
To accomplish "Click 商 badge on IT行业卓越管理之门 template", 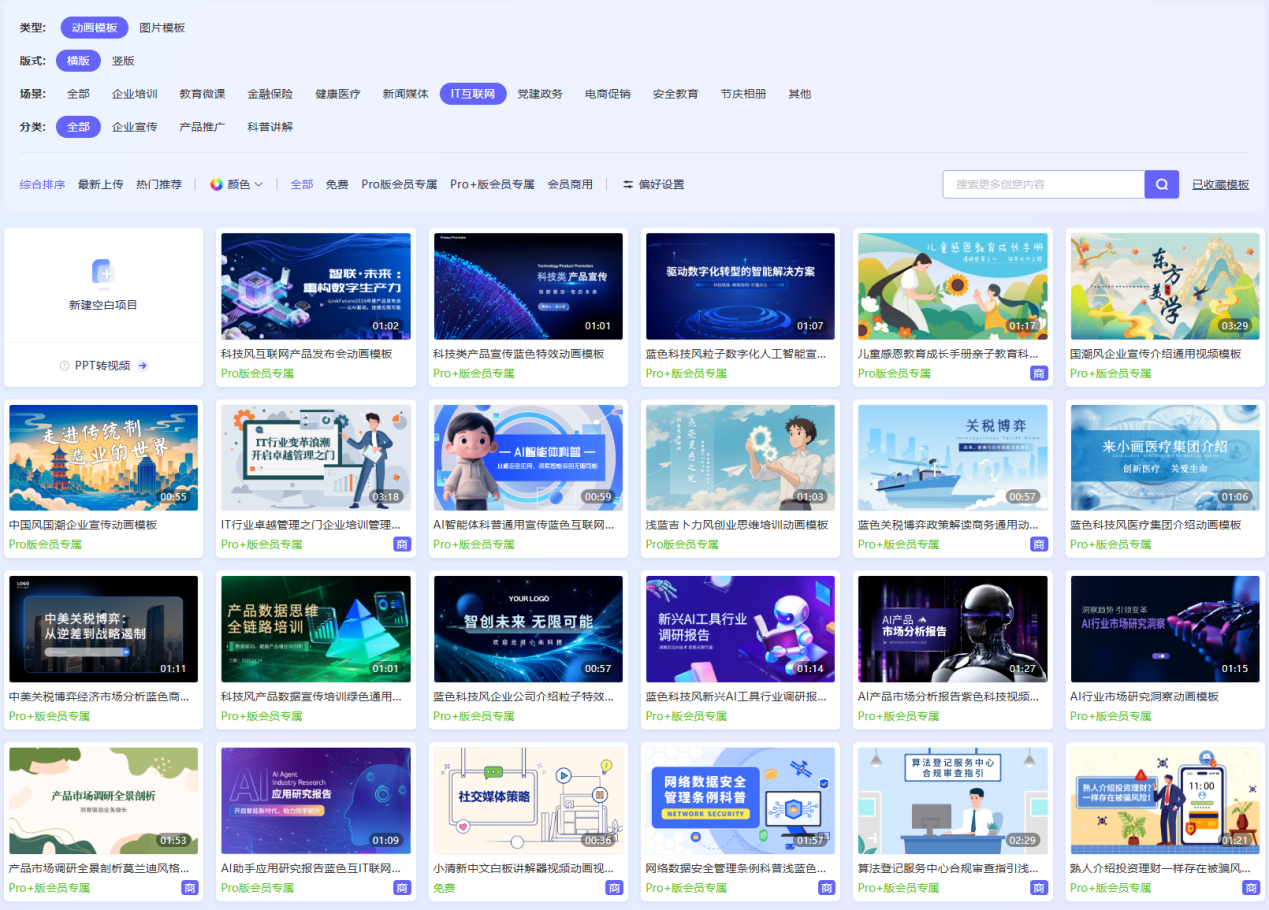I will (402, 545).
